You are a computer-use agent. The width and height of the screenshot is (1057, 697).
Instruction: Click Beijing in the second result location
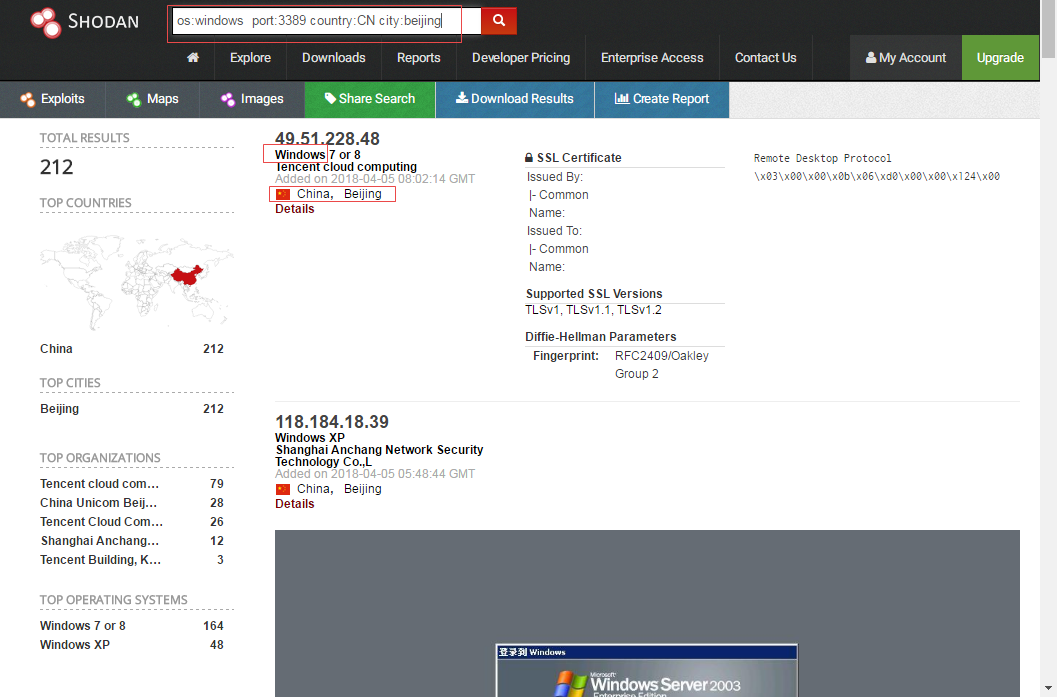coord(363,489)
